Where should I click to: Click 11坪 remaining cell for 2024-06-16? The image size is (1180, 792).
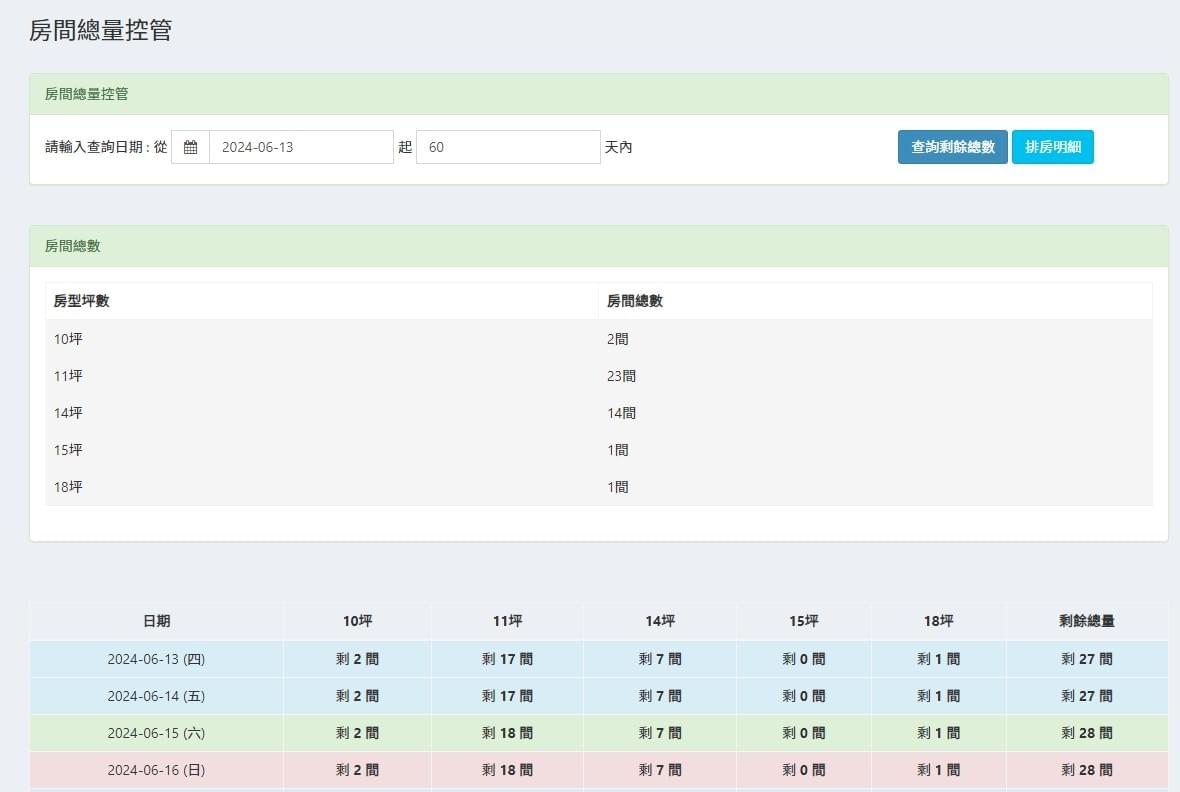pyautogui.click(x=507, y=770)
